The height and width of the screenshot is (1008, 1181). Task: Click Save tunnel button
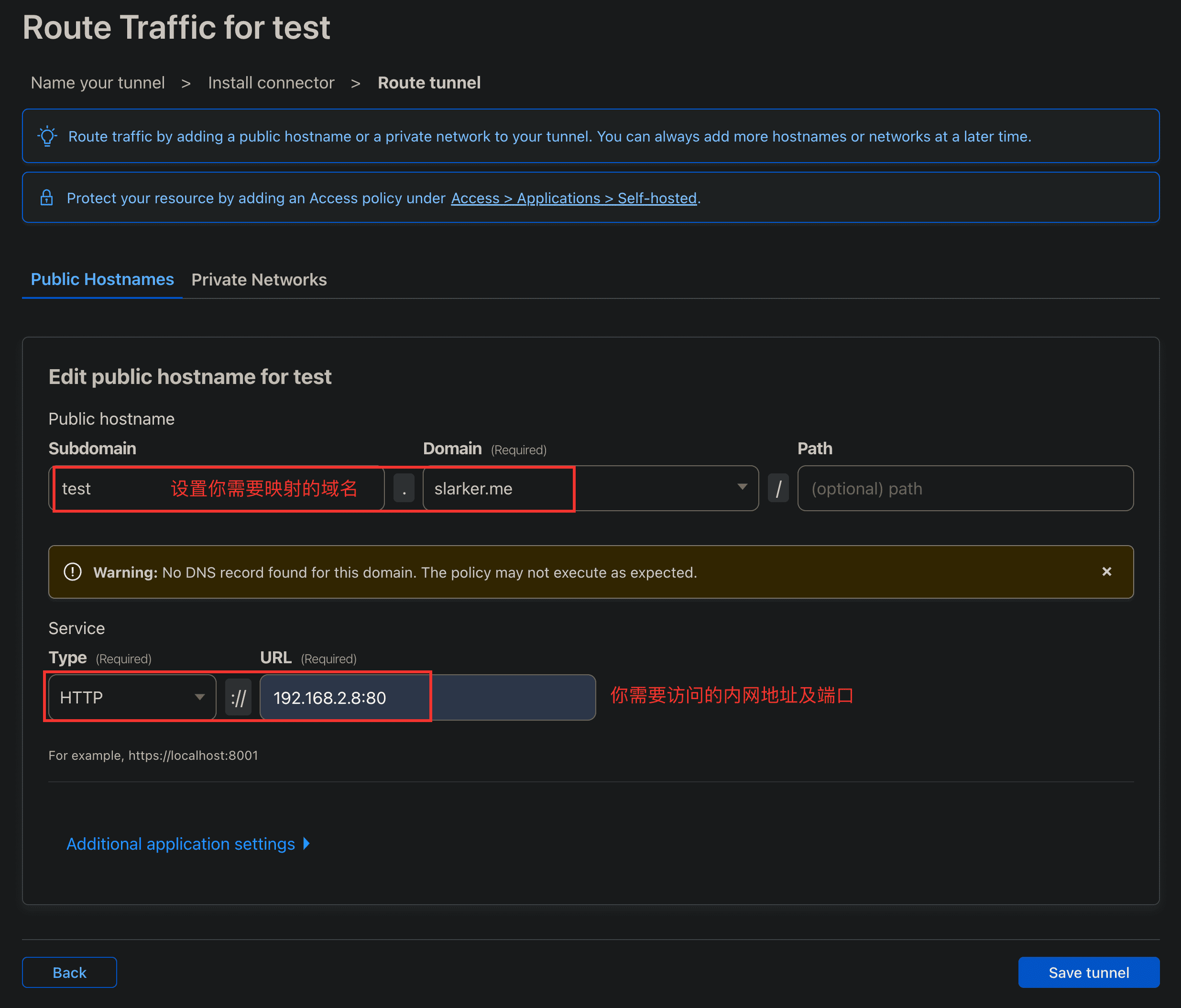1089,972
